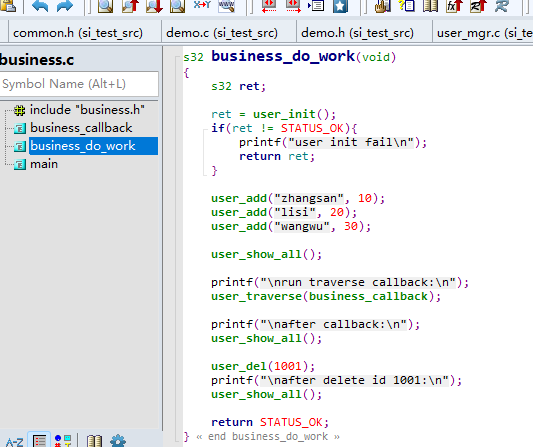533x447 pixels.
Task: Open the Search (magnifier) tool in toolbar
Action: pyautogui.click(x=105, y=6)
